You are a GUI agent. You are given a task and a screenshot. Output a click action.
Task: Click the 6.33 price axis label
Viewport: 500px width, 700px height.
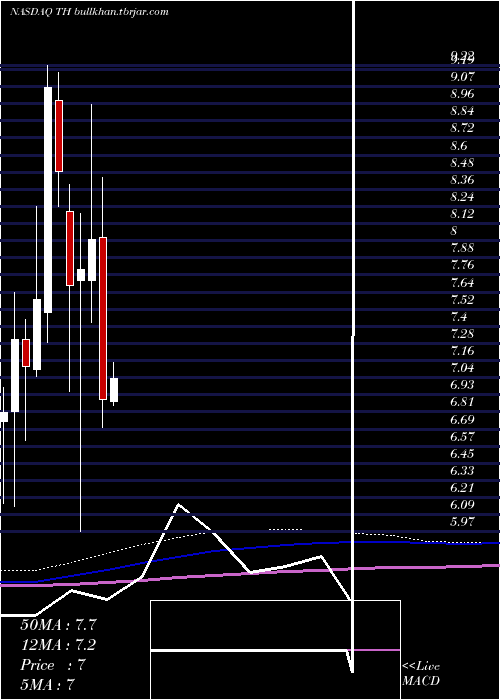click(x=462, y=471)
